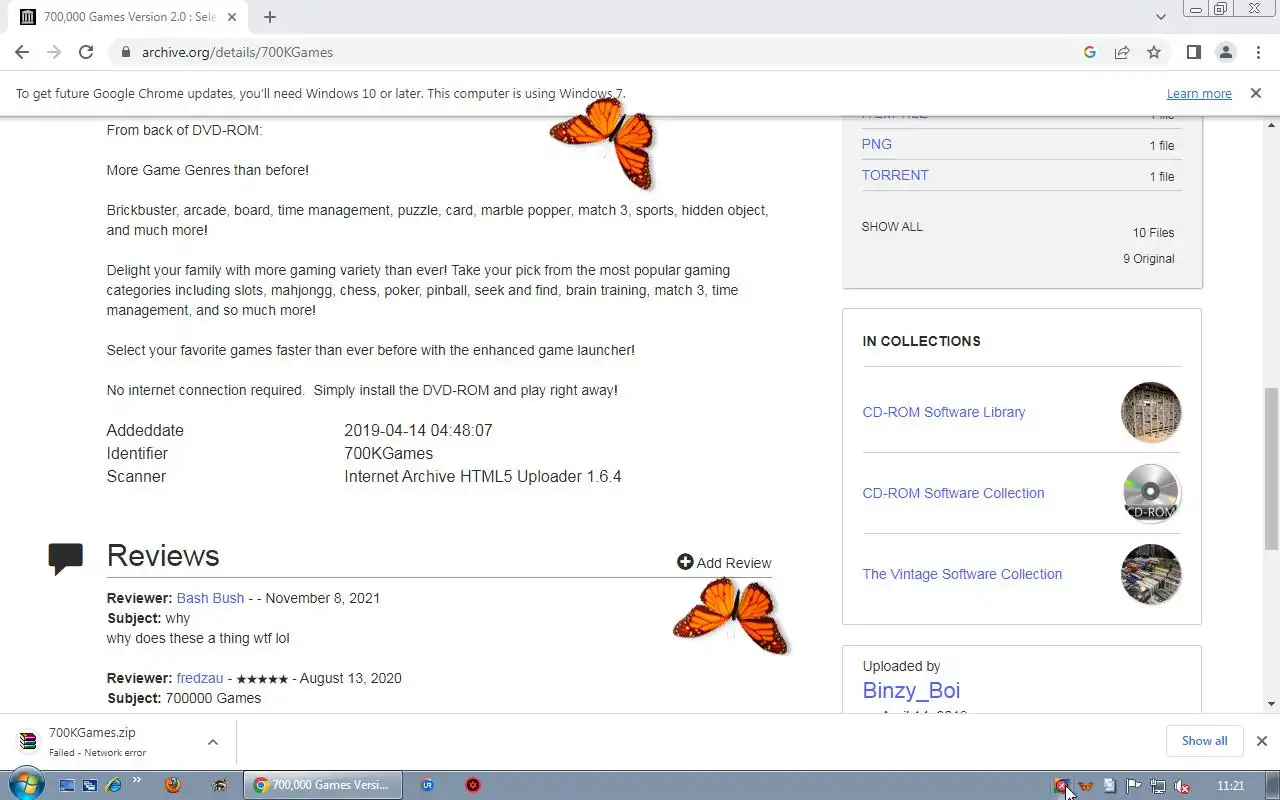Go back to the previous page
Image resolution: width=1280 pixels, height=800 pixels.
click(x=22, y=52)
